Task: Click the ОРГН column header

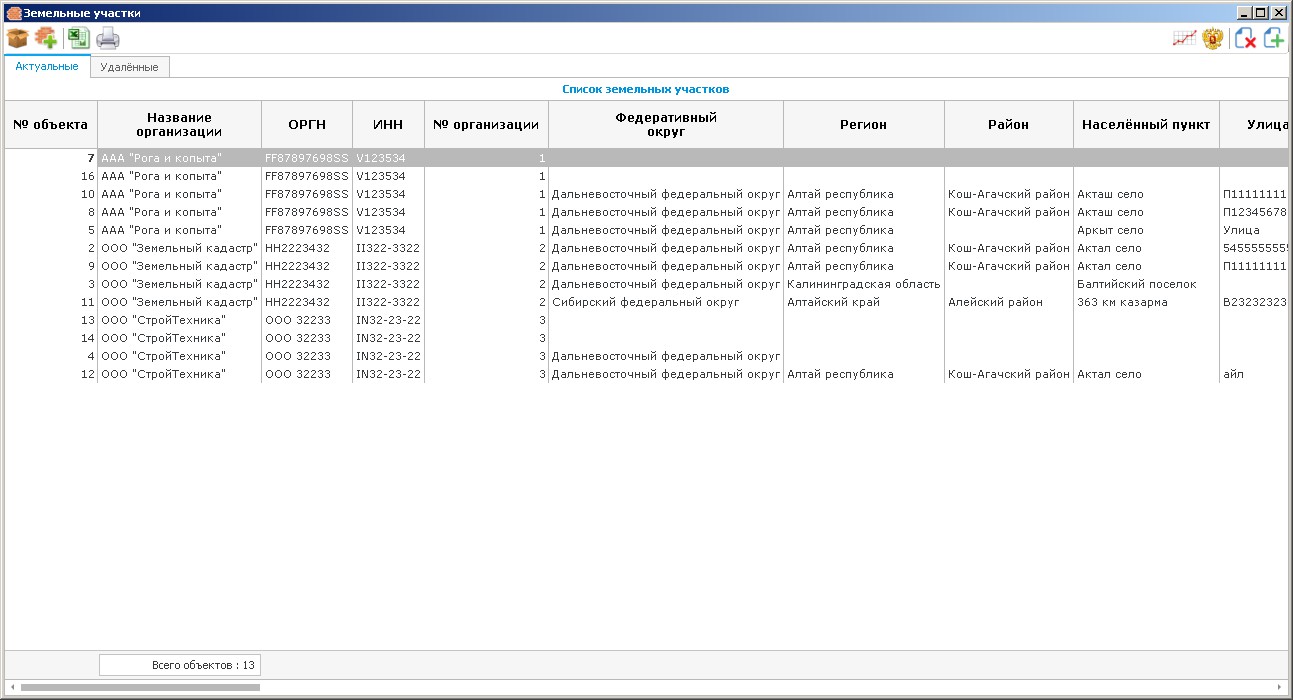Action: 307,125
